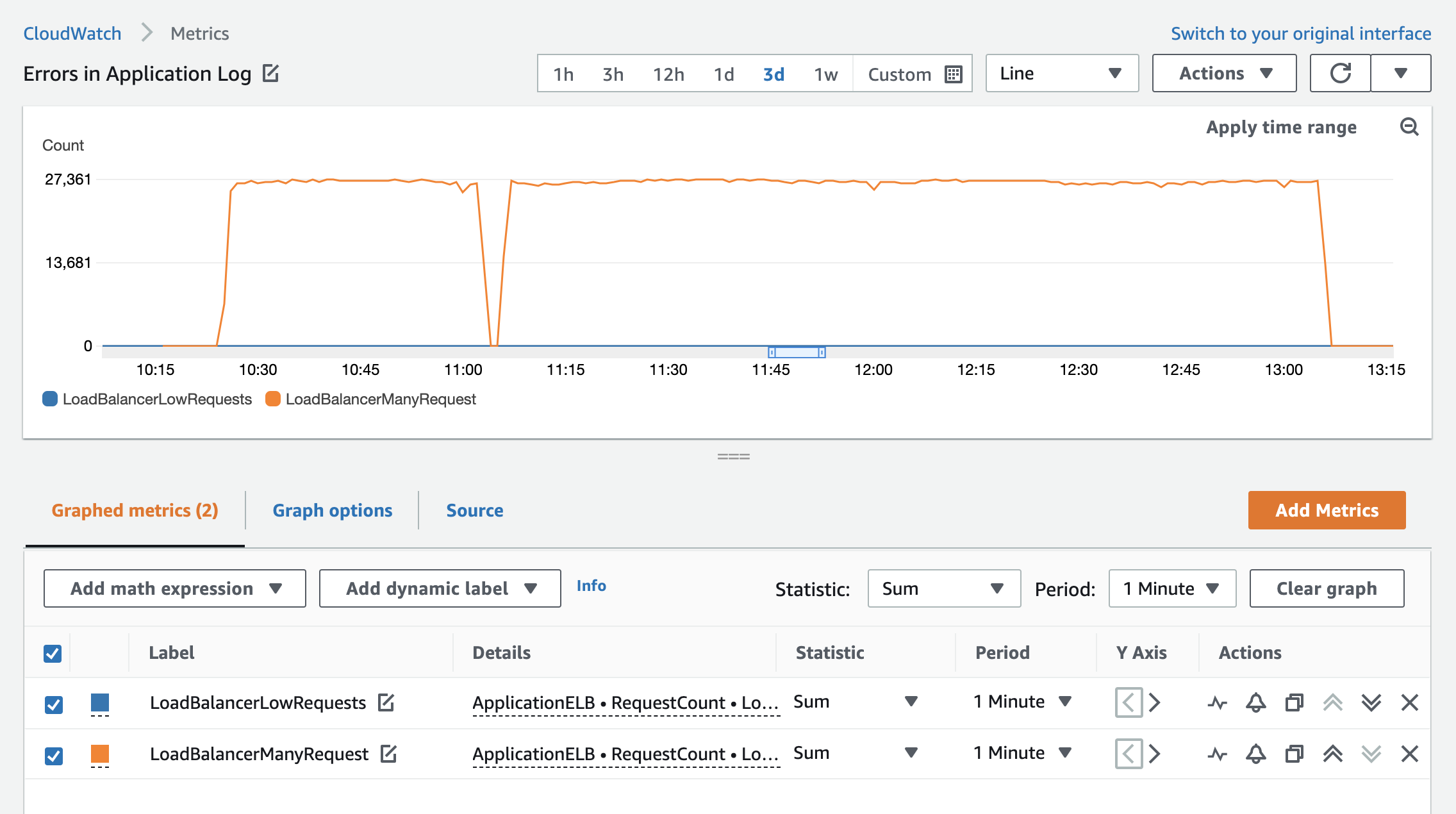Click the orange swatch for LoadBalancerManyRequest
Screen dimensions: 1456x814
pyautogui.click(x=100, y=754)
